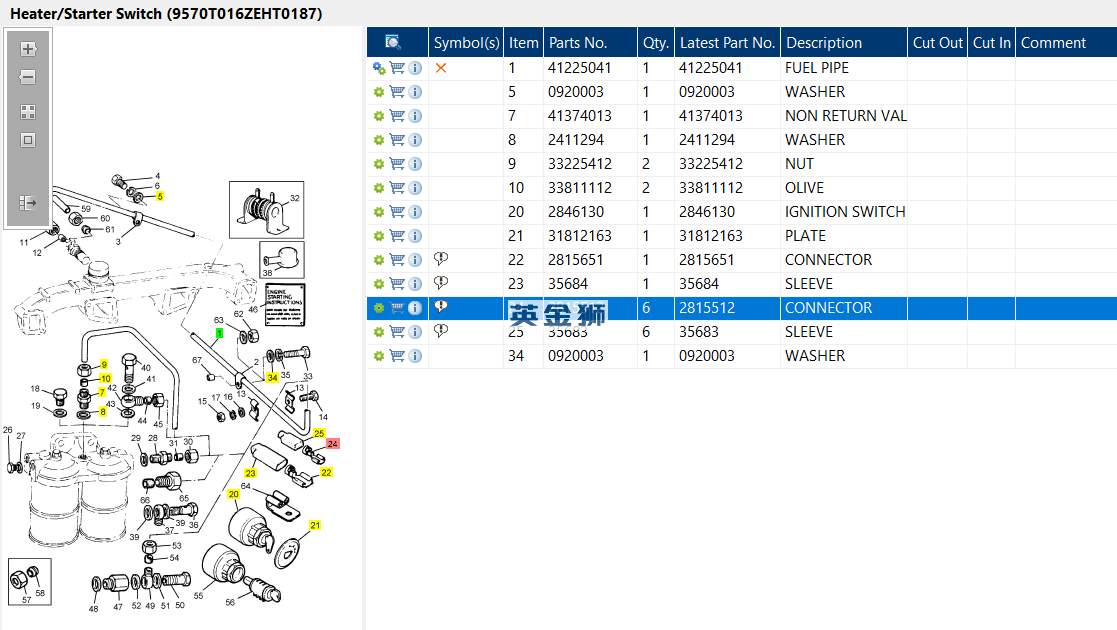Image resolution: width=1117 pixels, height=630 pixels.
Task: Click gear icon for FUEL PIPE
Action: 379,68
